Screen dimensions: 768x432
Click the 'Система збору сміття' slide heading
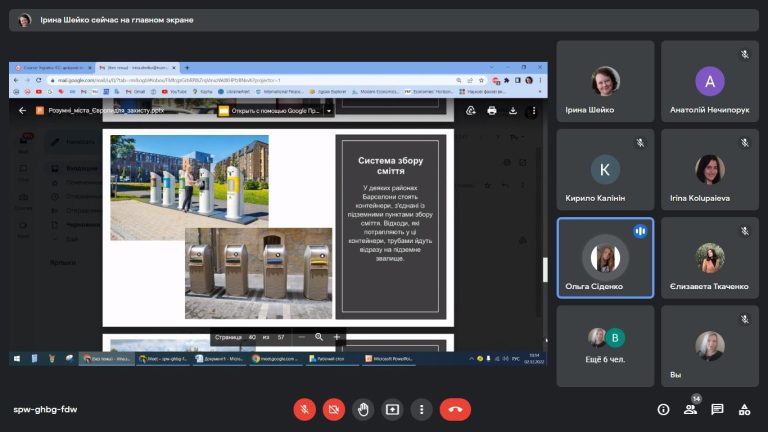[x=390, y=166]
